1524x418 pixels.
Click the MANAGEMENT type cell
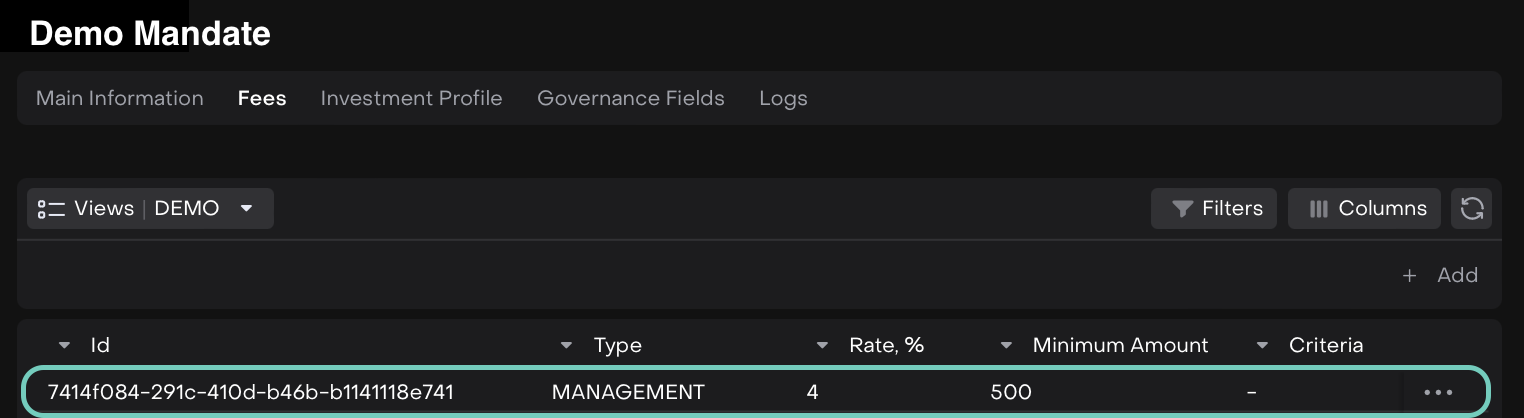coord(628,393)
